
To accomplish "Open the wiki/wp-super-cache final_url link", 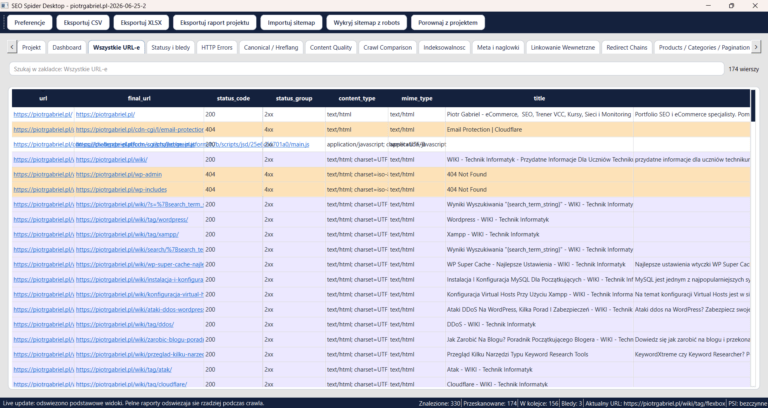I will tap(140, 264).
